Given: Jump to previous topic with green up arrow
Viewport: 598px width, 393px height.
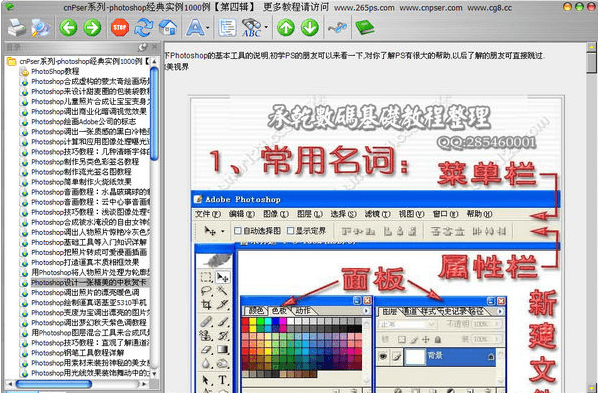Looking at the screenshot, I should 286,27.
